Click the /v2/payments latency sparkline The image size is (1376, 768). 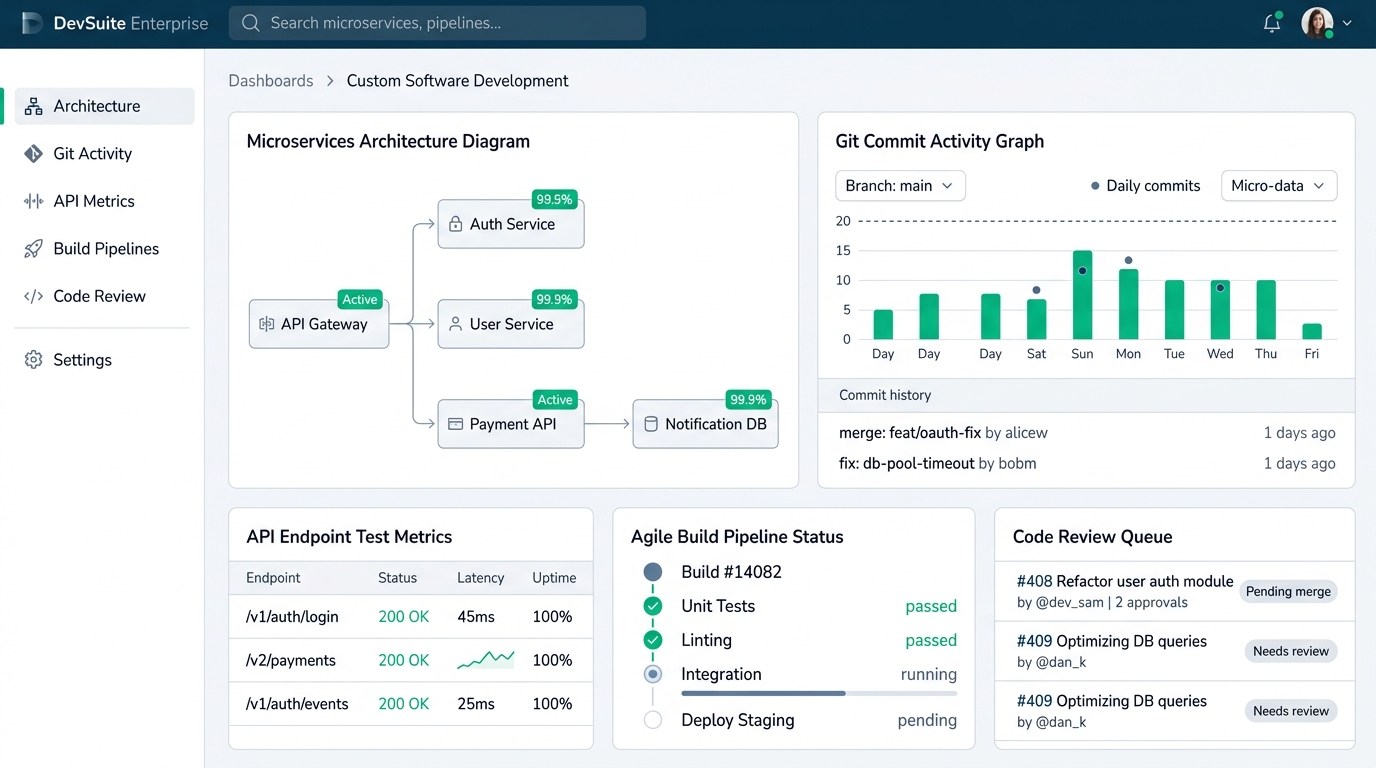[485, 660]
